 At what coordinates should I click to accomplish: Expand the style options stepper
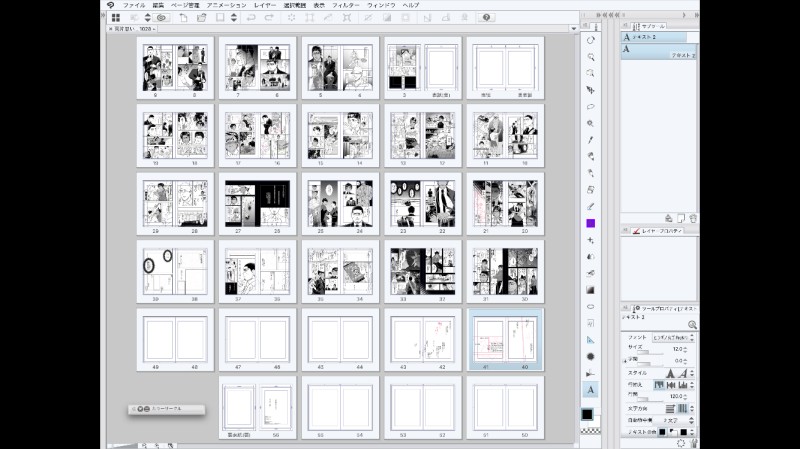(692, 373)
